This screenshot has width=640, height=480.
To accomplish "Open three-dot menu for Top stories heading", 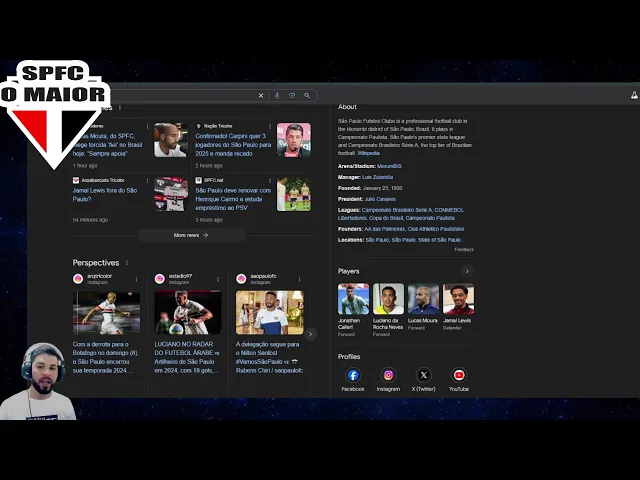I will coord(120,108).
